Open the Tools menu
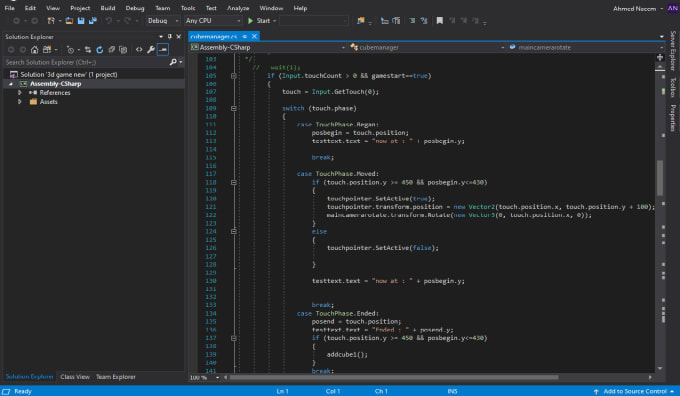 point(188,8)
